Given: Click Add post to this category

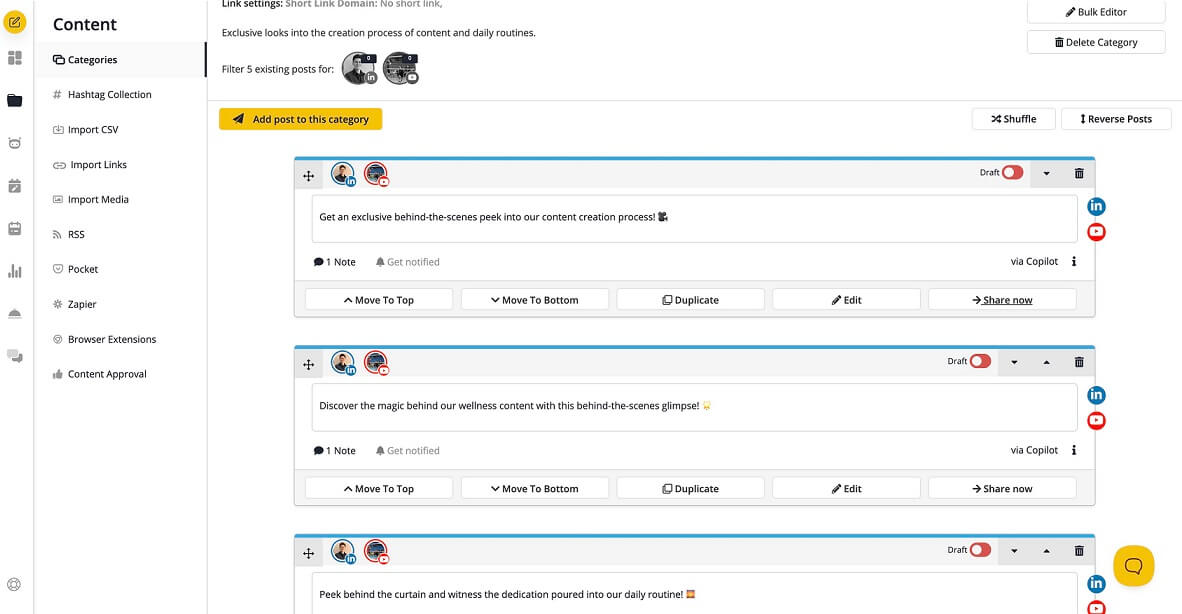Looking at the screenshot, I should coord(300,119).
